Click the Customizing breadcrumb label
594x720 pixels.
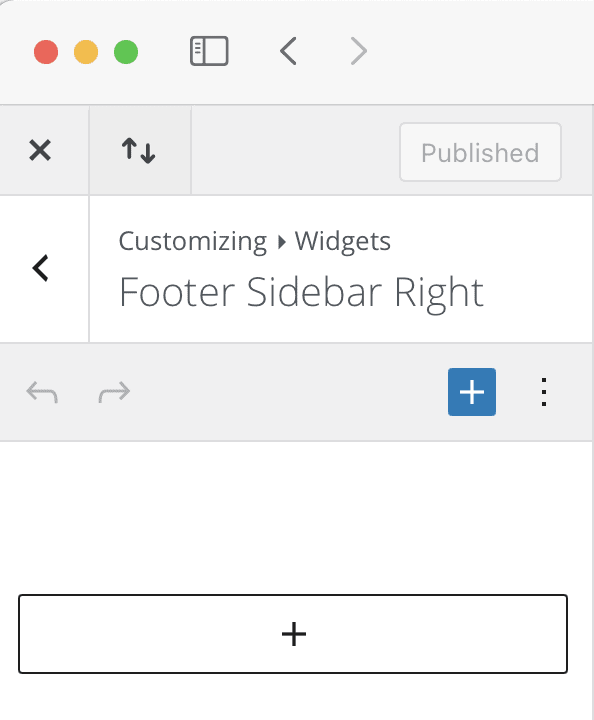[x=193, y=241]
